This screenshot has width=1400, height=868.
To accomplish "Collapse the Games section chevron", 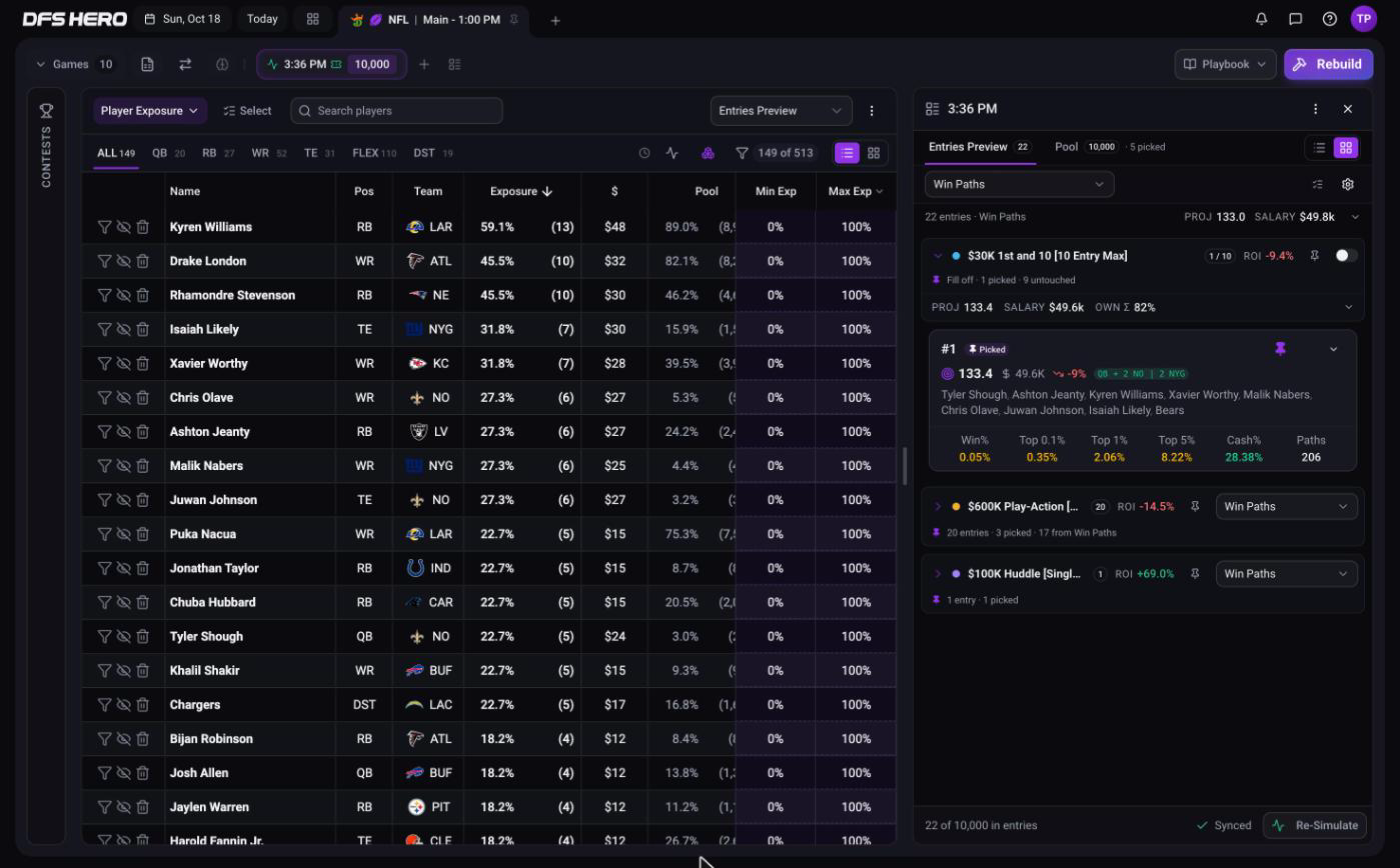I will pyautogui.click(x=41, y=64).
